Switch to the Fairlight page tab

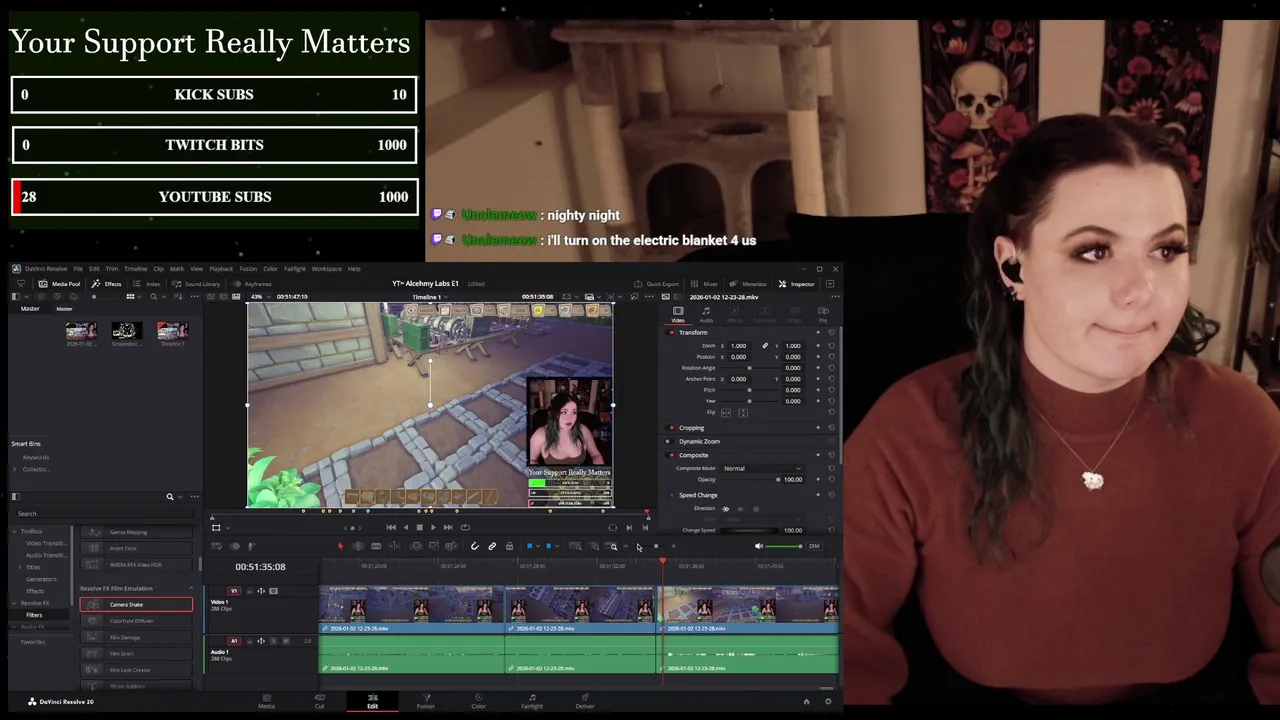pos(532,701)
